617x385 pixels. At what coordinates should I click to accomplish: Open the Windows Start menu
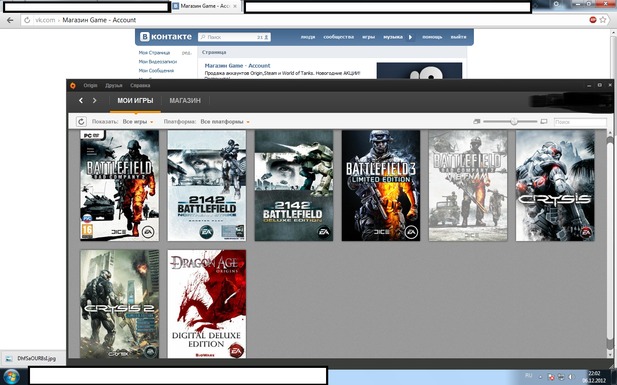pyautogui.click(x=11, y=376)
